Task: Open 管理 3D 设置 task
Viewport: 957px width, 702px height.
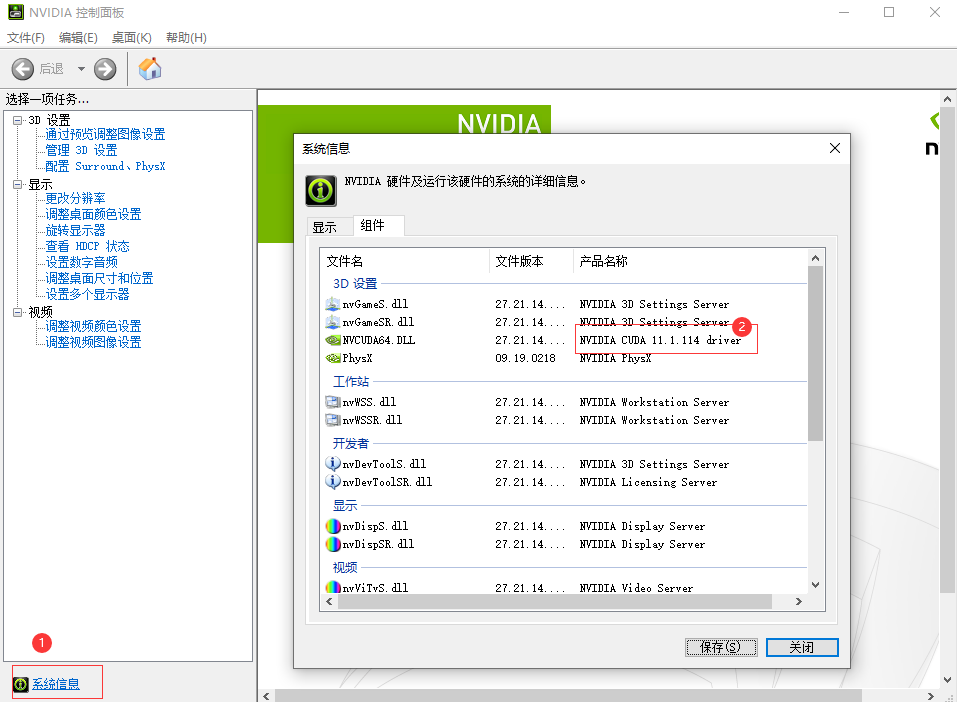Action: (x=81, y=150)
